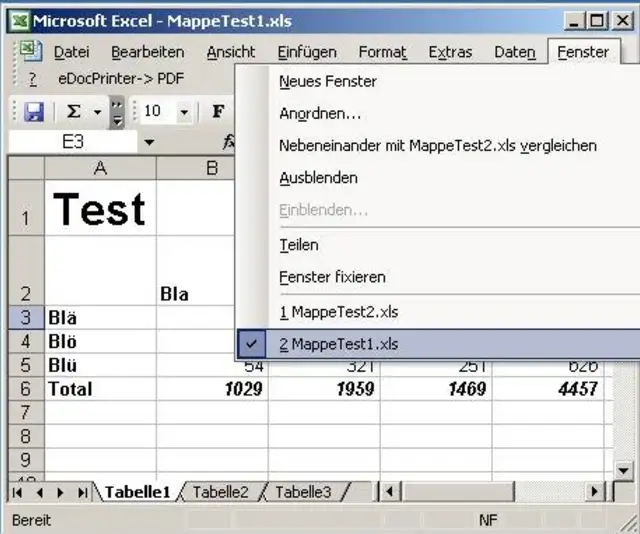Image resolution: width=640 pixels, height=534 pixels.
Task: Open the font size dropdown
Action: (184, 112)
